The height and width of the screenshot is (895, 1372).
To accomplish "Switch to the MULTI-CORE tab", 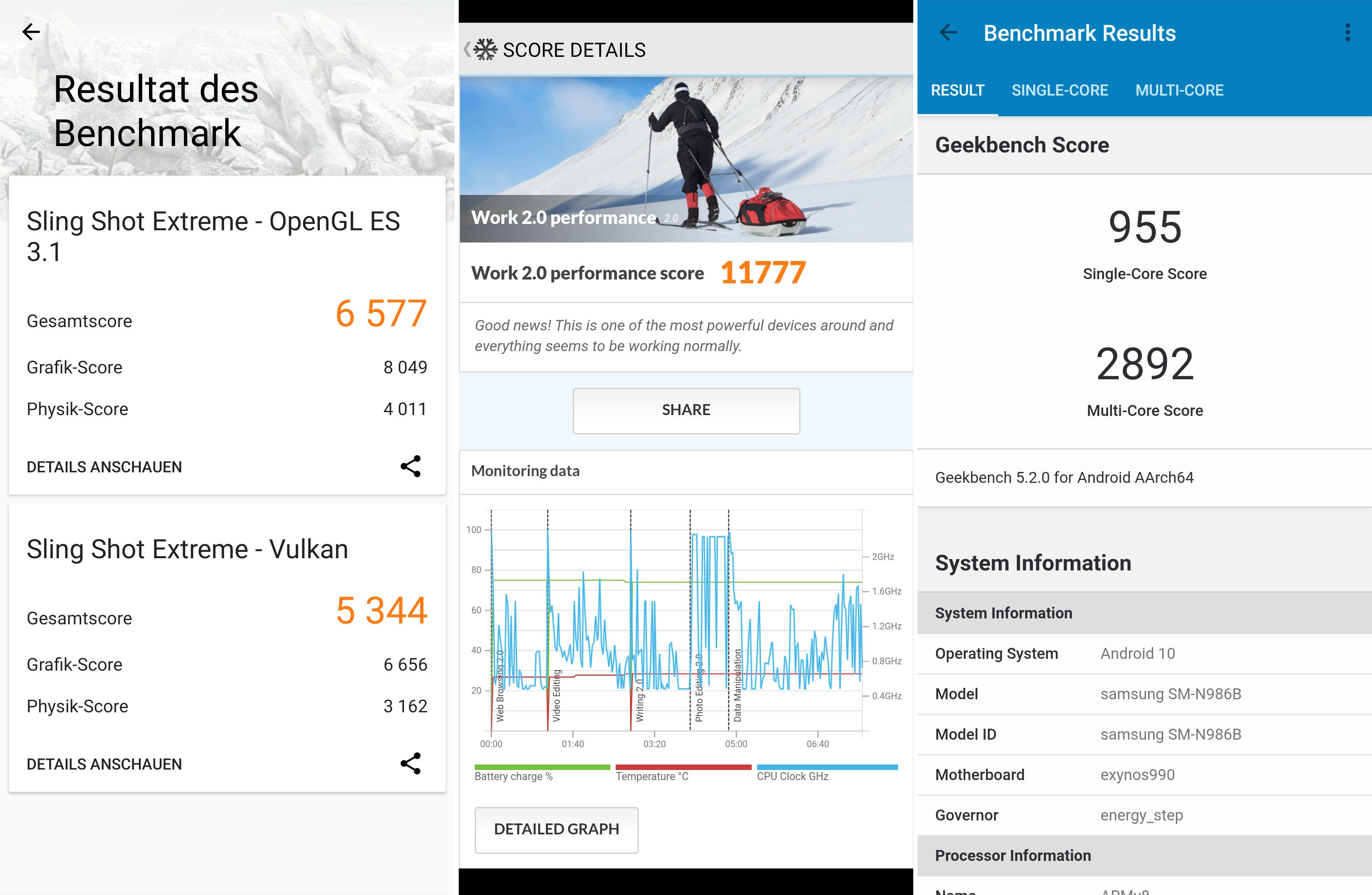I will point(1179,91).
